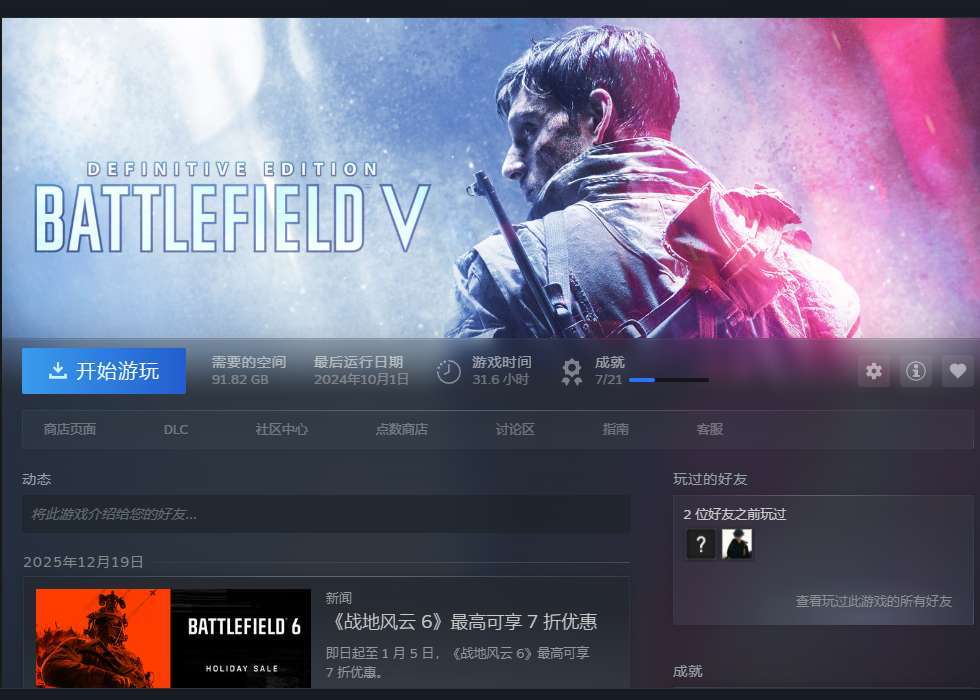Add Battlefield V to favorites with heart icon

958,371
